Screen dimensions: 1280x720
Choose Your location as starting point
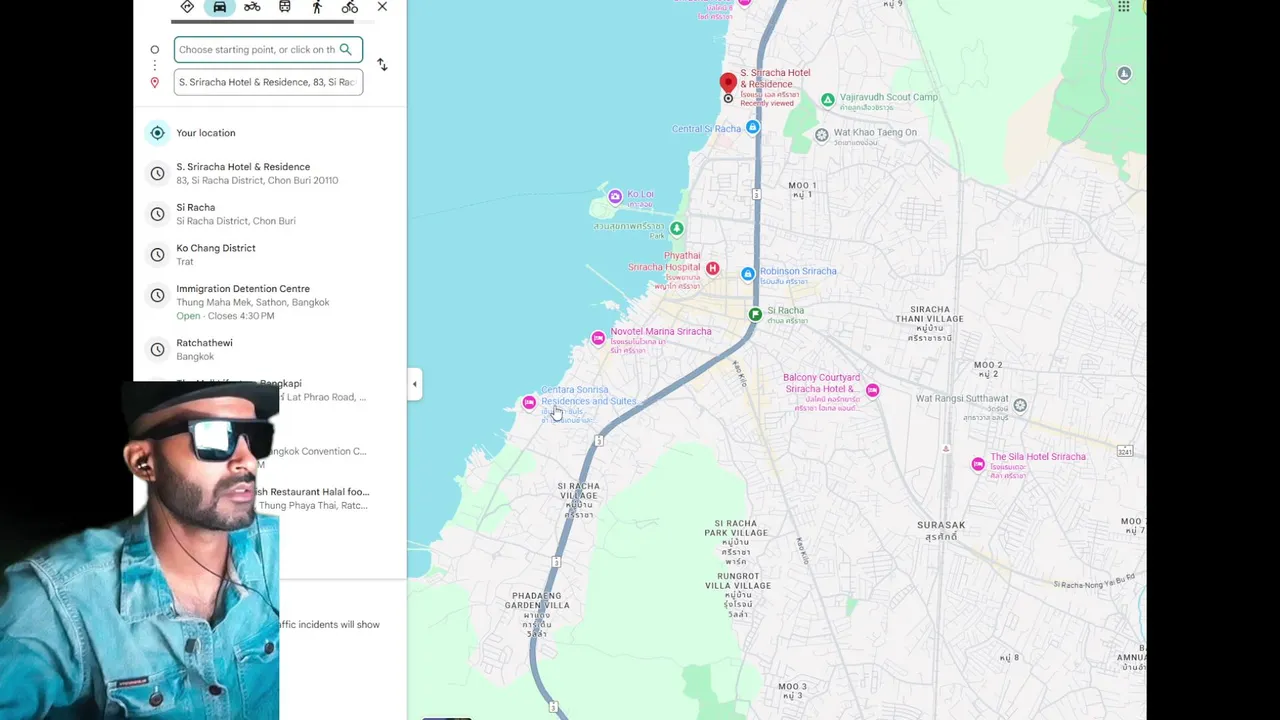(270, 133)
